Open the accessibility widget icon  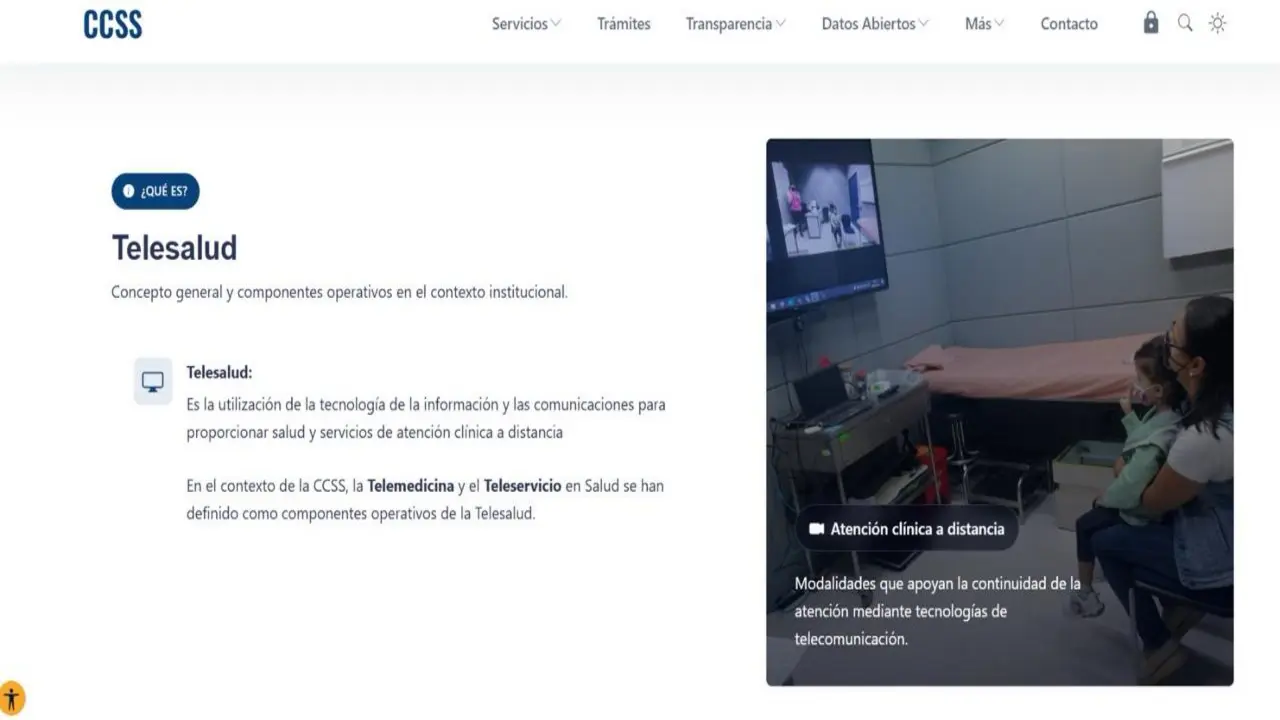[12, 698]
